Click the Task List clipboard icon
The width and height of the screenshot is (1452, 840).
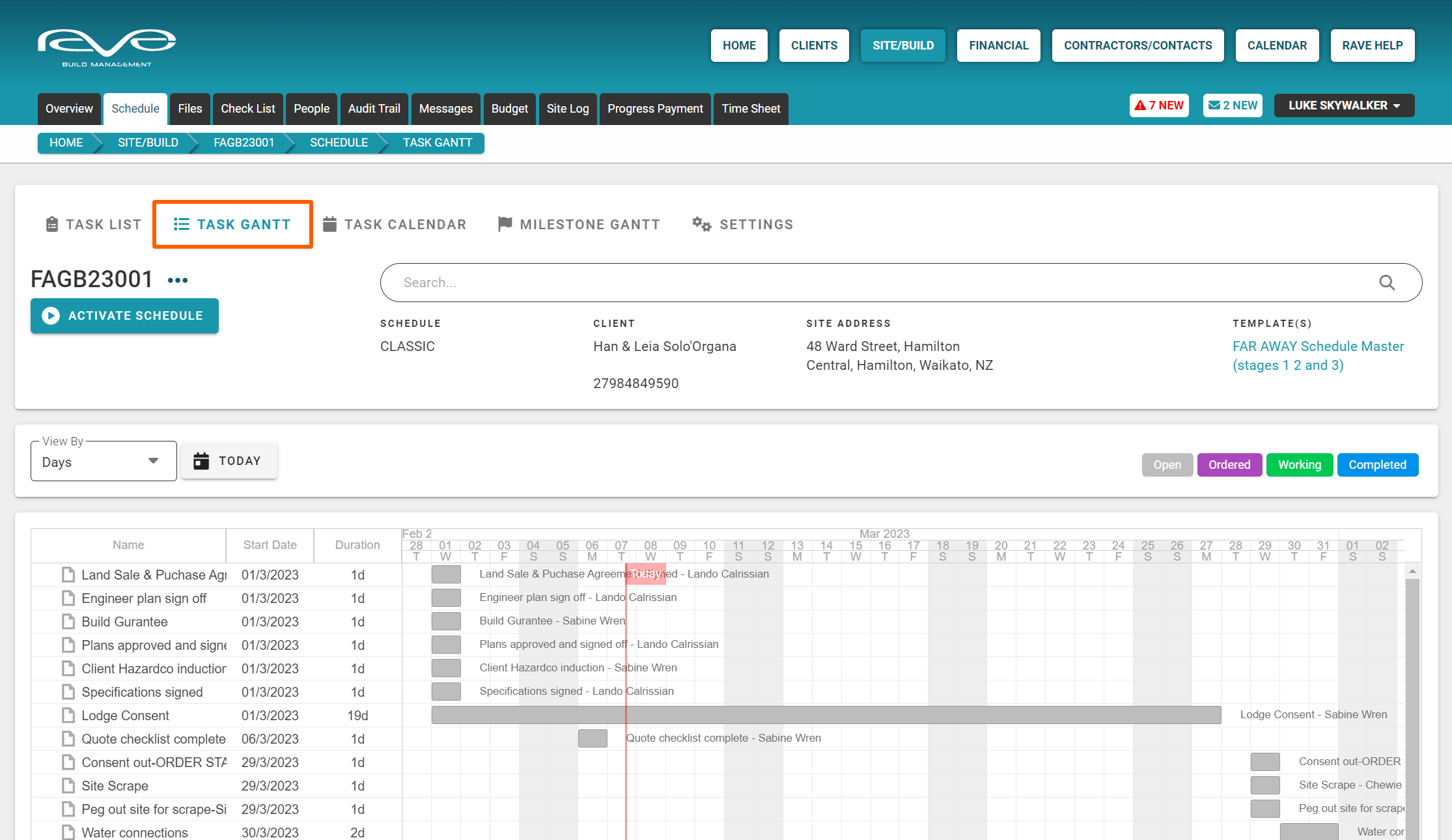click(x=52, y=225)
